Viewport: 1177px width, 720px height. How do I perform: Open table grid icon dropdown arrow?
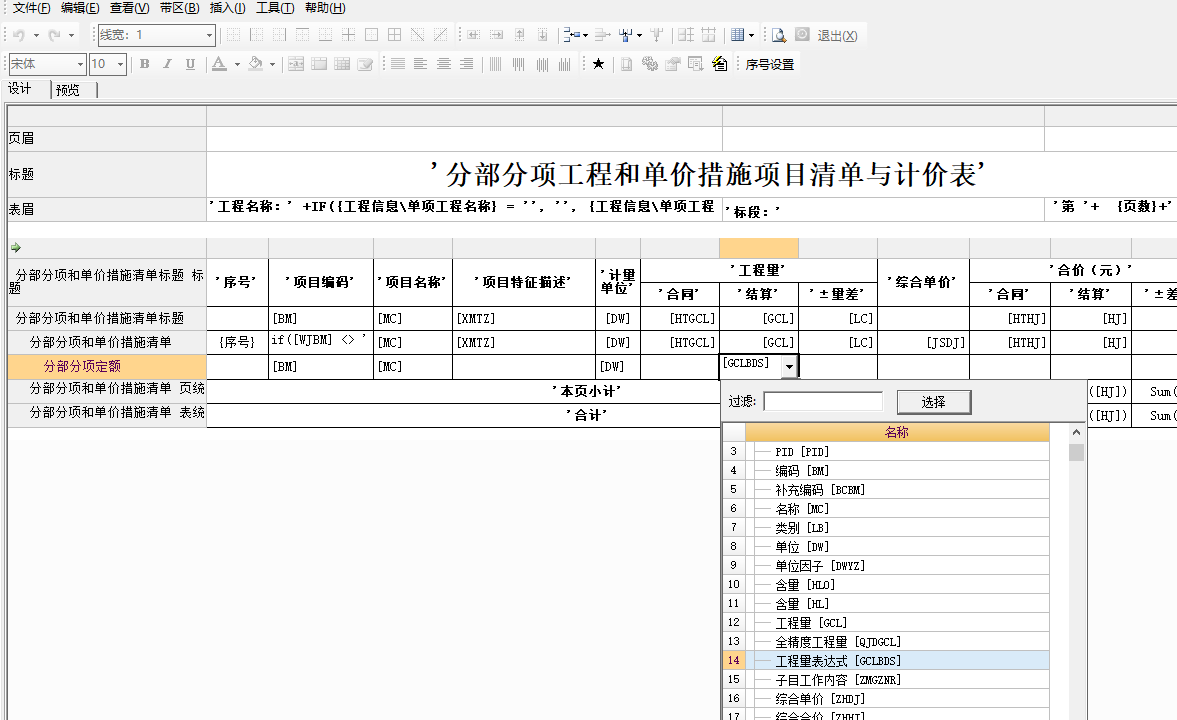pyautogui.click(x=751, y=35)
